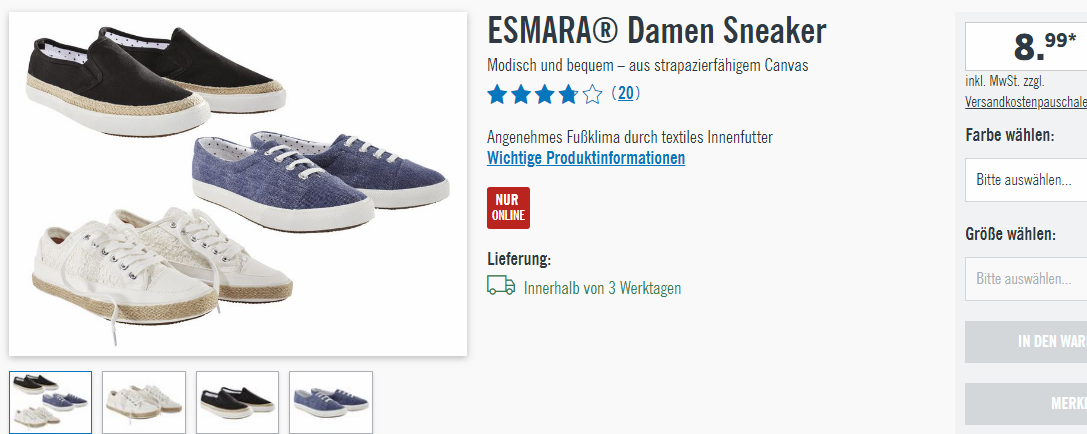Open Wichtige Produktinformationen link
Screen dimensions: 1087x434
pyautogui.click(x=586, y=157)
